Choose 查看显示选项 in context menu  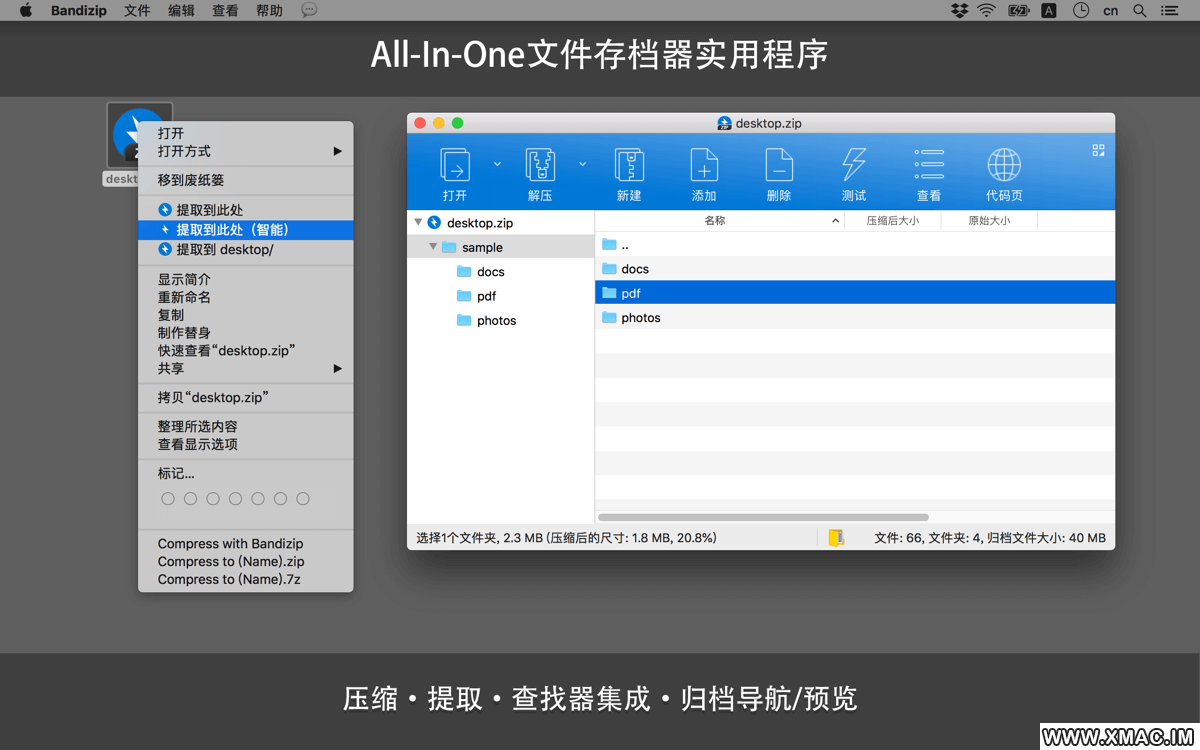click(246, 444)
